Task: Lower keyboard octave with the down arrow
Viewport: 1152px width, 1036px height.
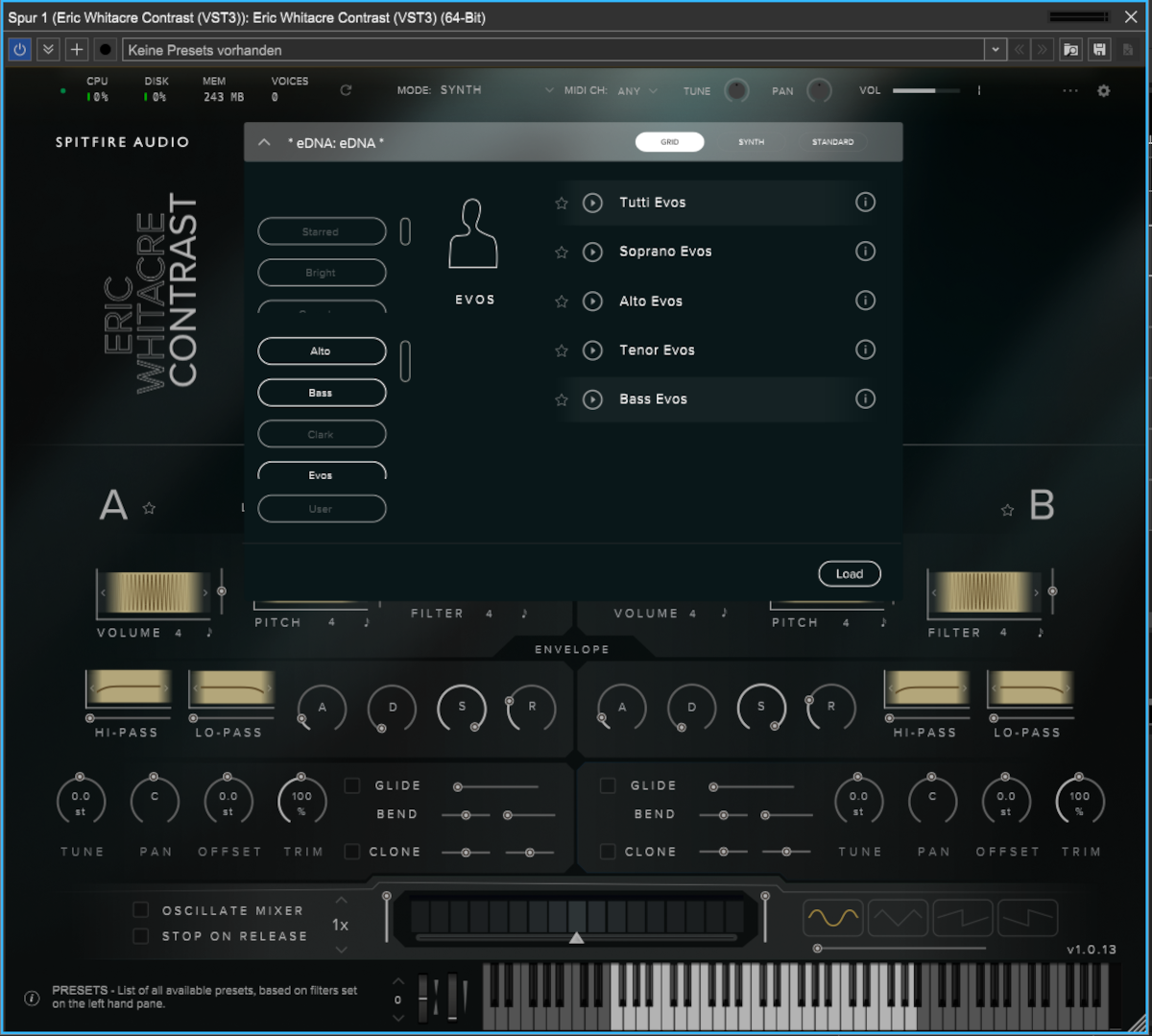Action: point(398,1018)
